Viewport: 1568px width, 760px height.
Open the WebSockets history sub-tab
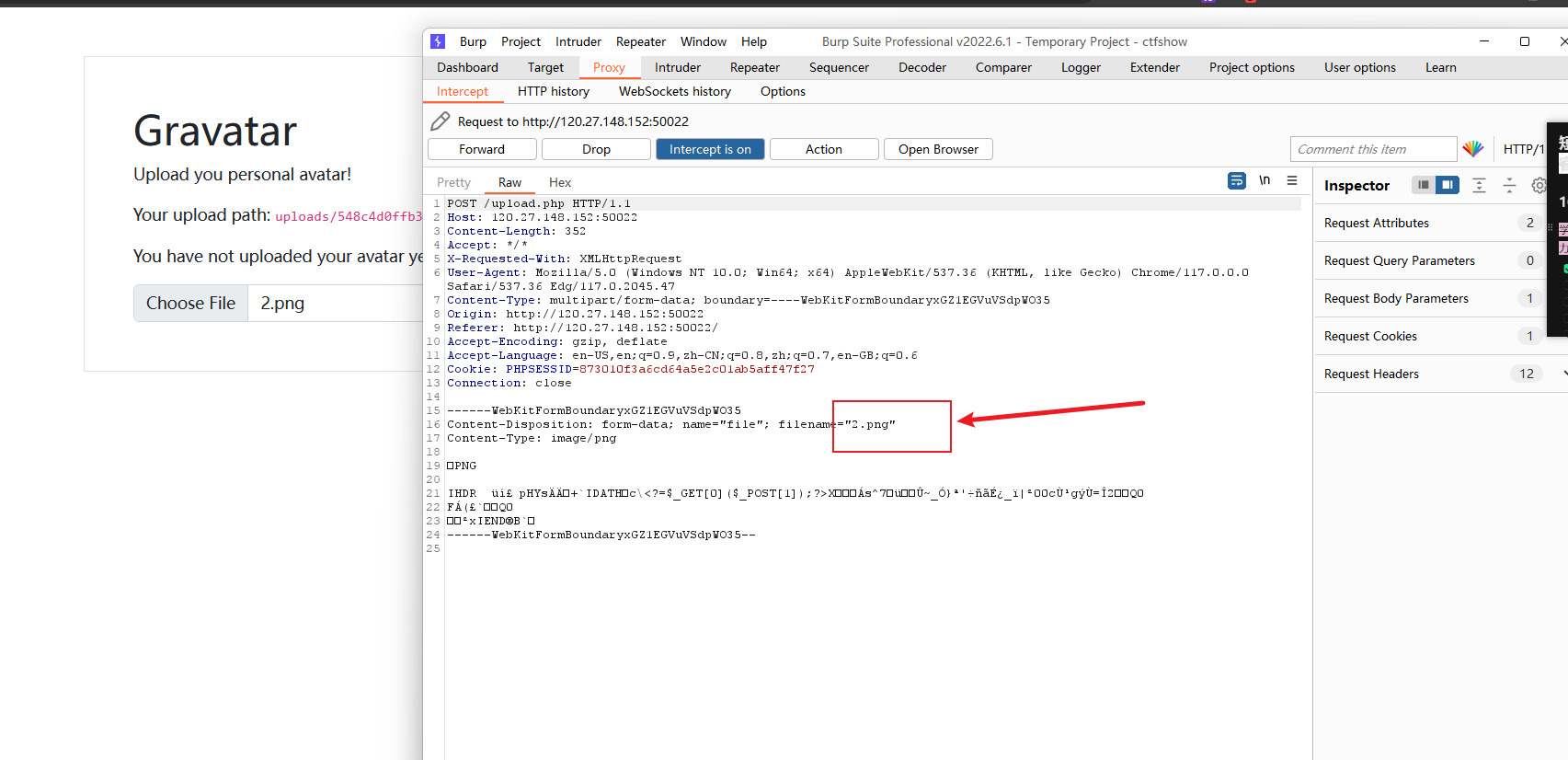[675, 91]
